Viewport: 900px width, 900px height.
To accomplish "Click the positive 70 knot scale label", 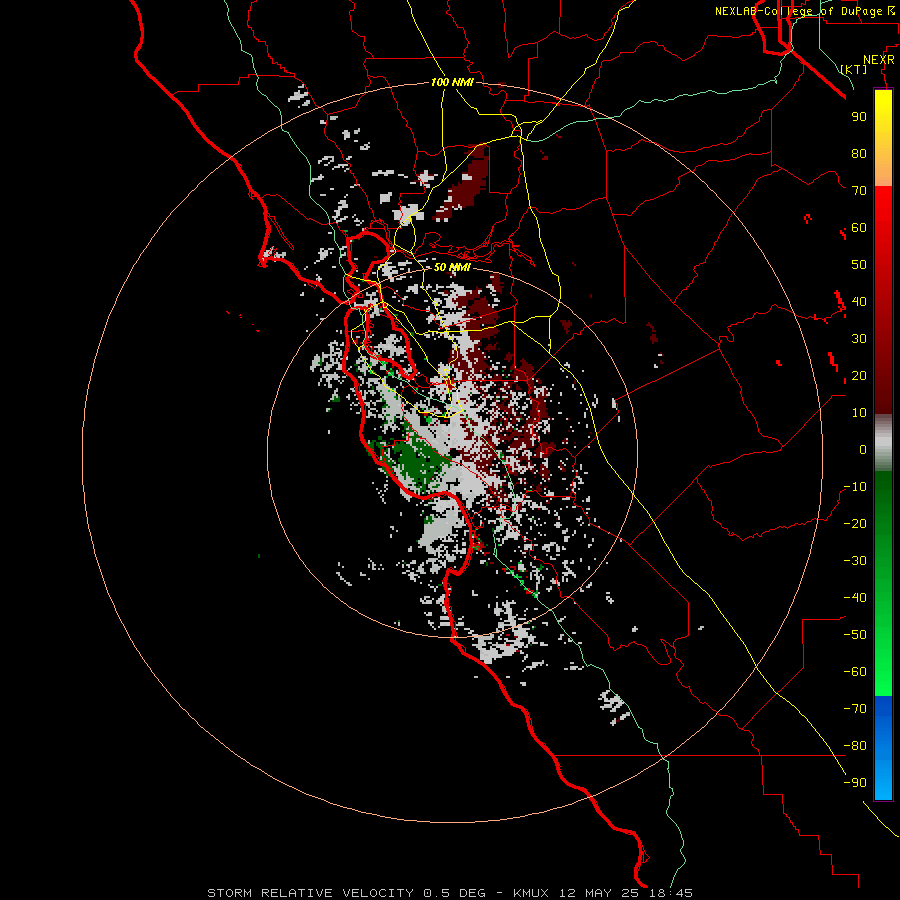I will point(859,191).
